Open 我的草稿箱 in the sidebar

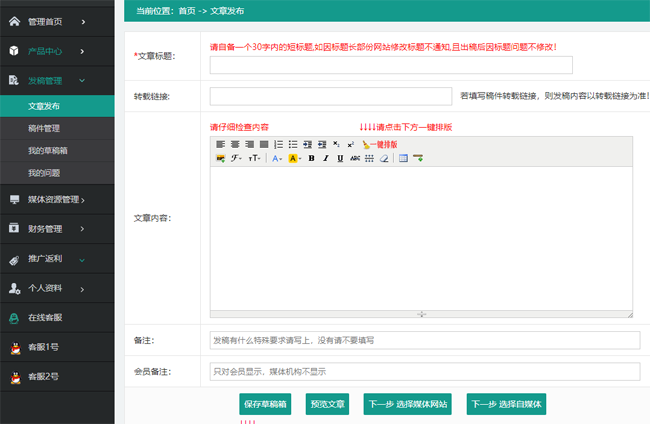48,150
